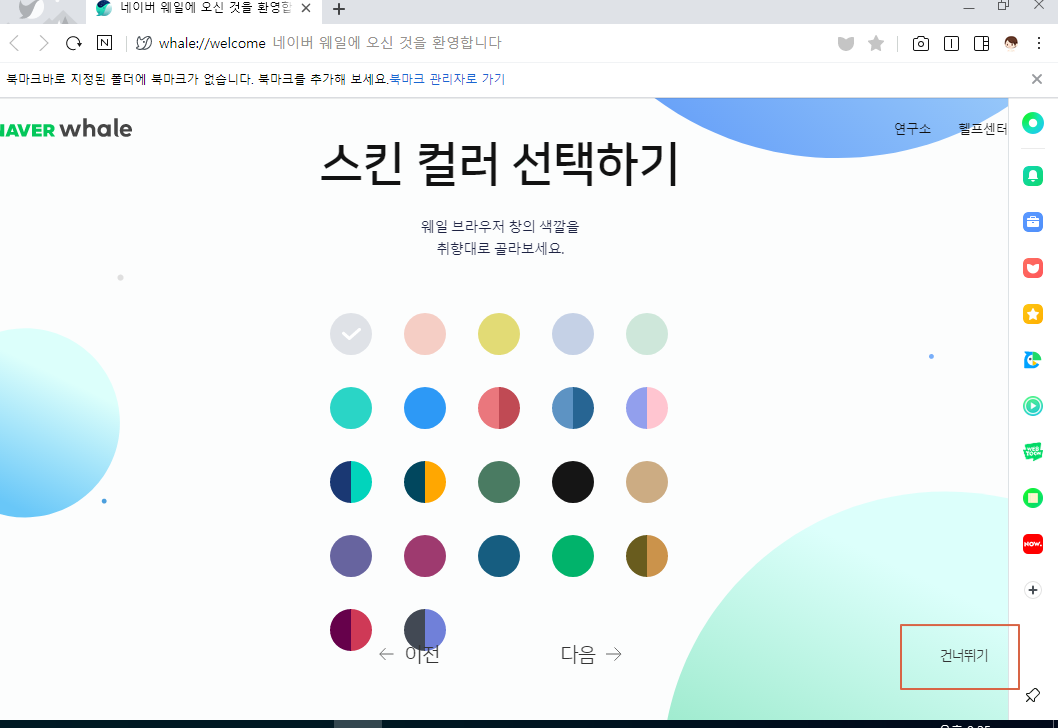The width and height of the screenshot is (1058, 728).
Task: Skip the setup with 건너뛰기
Action: pyautogui.click(x=964, y=655)
